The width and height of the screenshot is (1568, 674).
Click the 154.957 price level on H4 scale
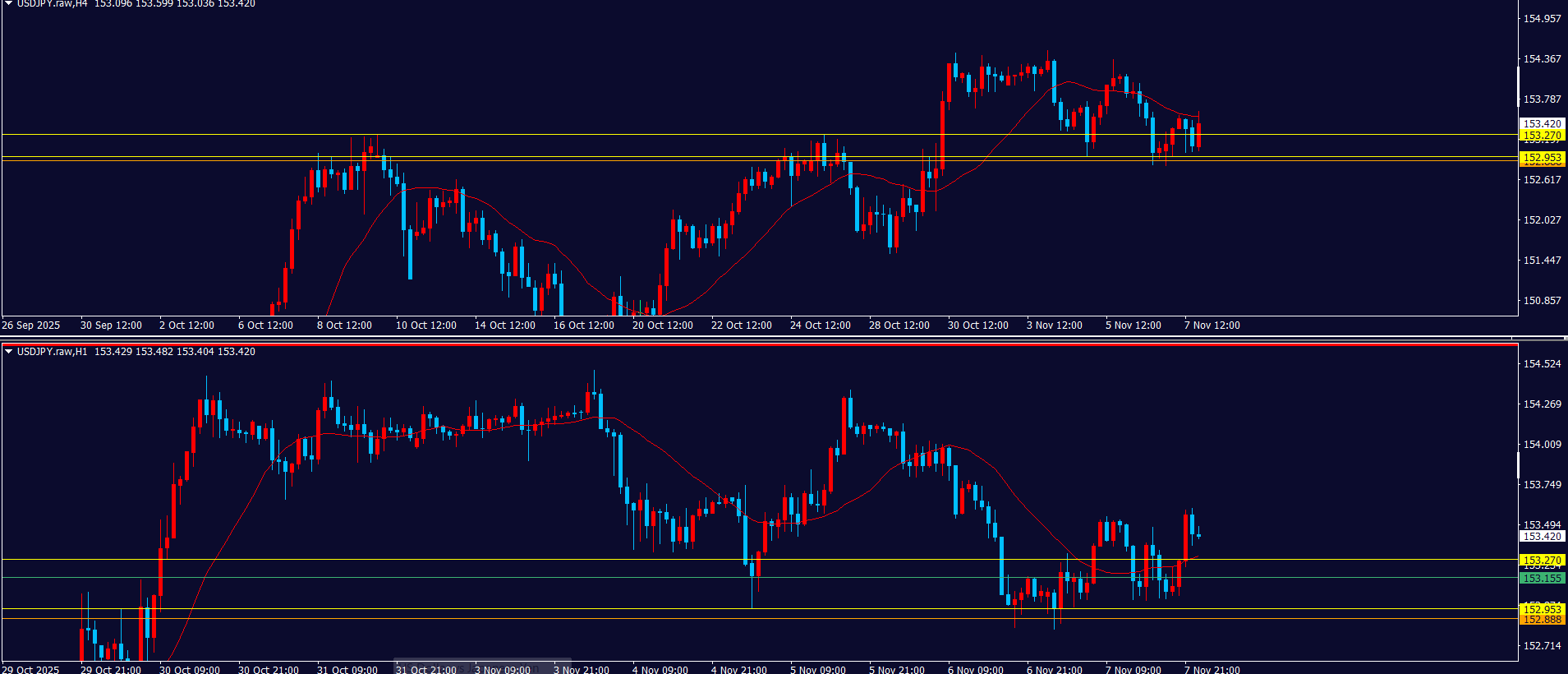(1542, 19)
